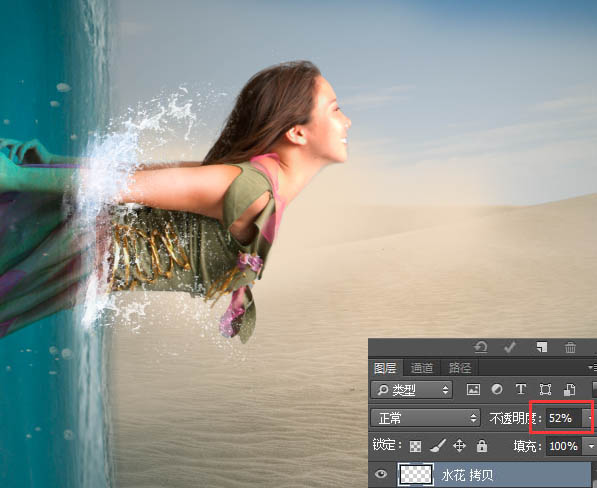
Task: Hide the 水花 拷贝 layer
Action: (381, 474)
